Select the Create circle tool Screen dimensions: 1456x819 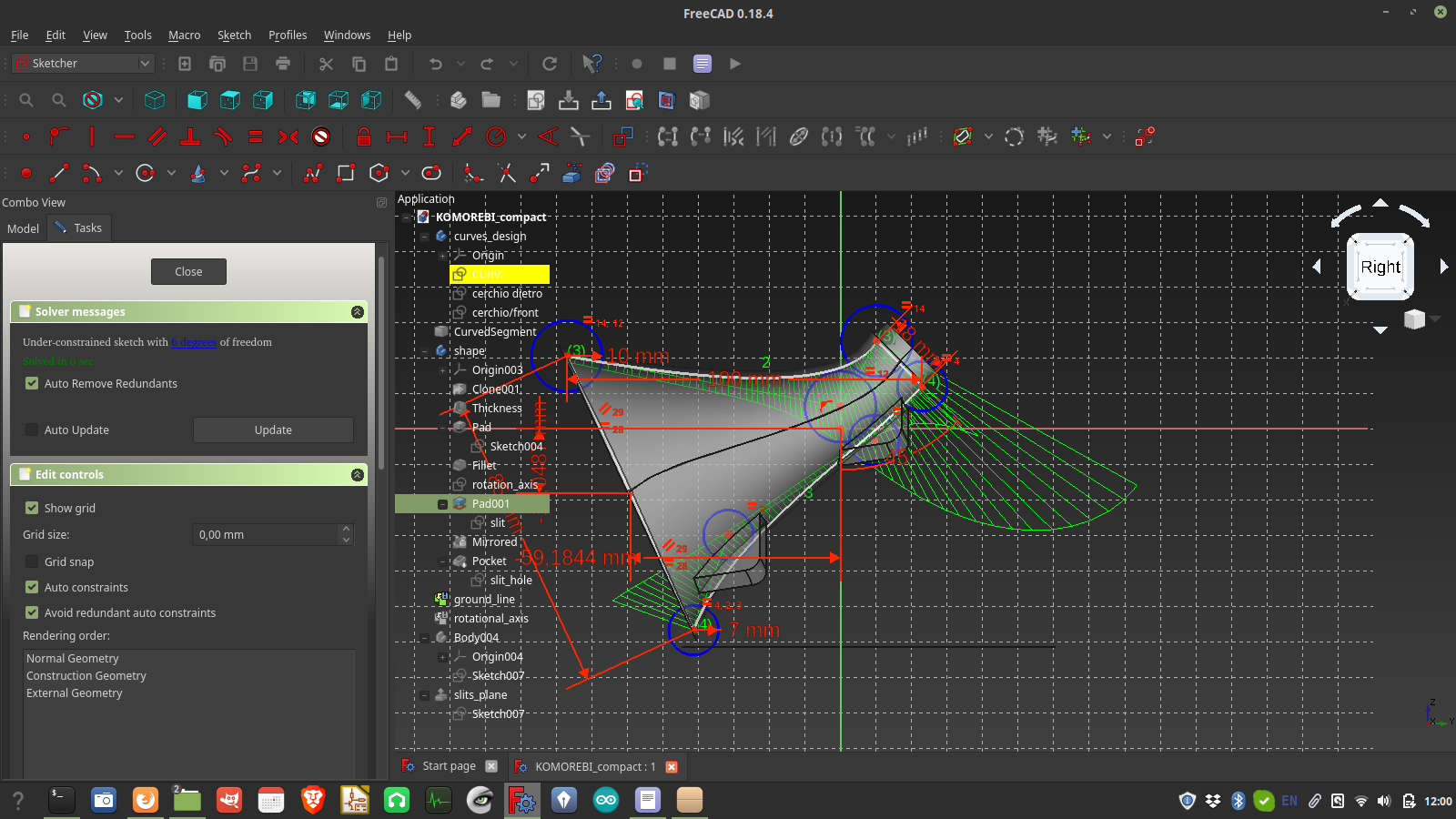coord(145,173)
